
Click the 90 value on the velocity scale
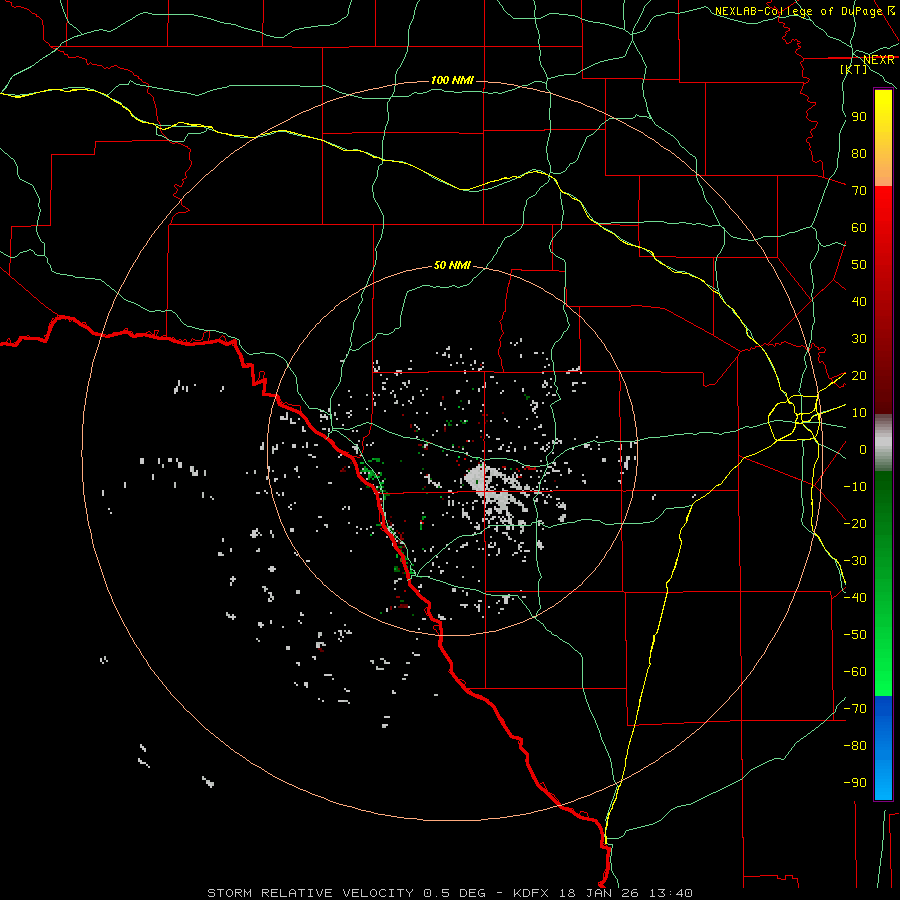[859, 117]
